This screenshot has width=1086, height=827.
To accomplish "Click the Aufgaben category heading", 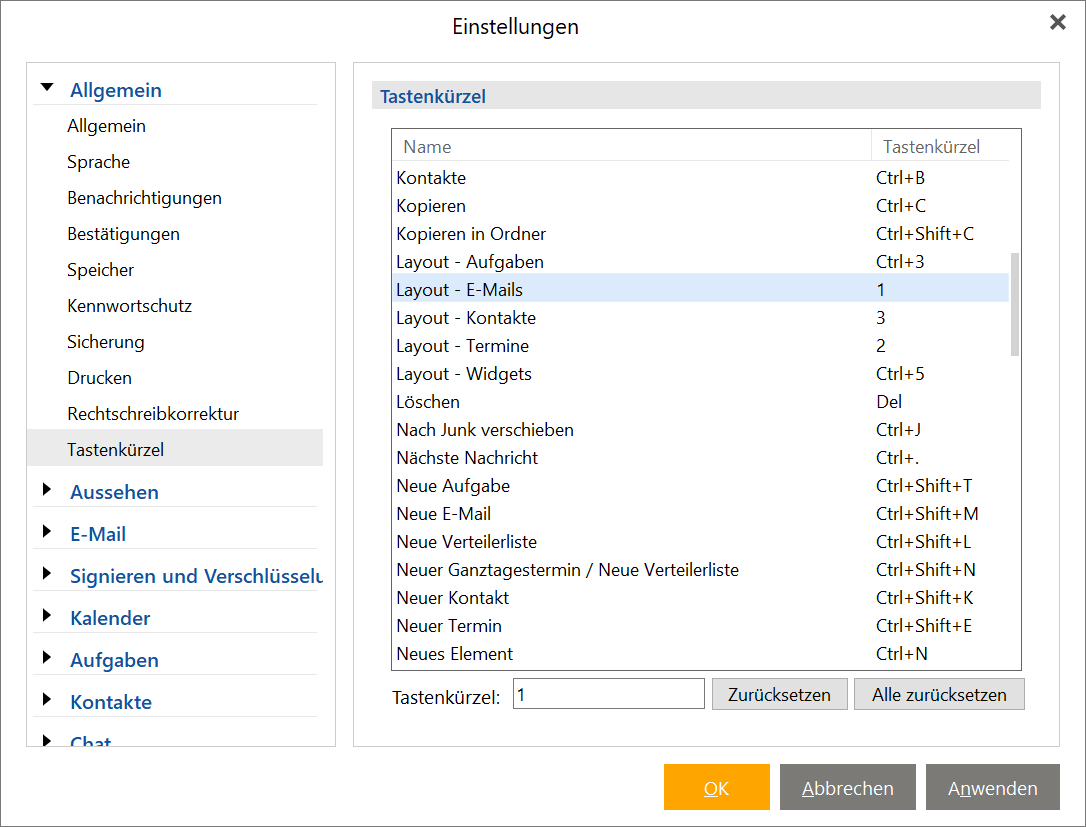I will point(114,661).
